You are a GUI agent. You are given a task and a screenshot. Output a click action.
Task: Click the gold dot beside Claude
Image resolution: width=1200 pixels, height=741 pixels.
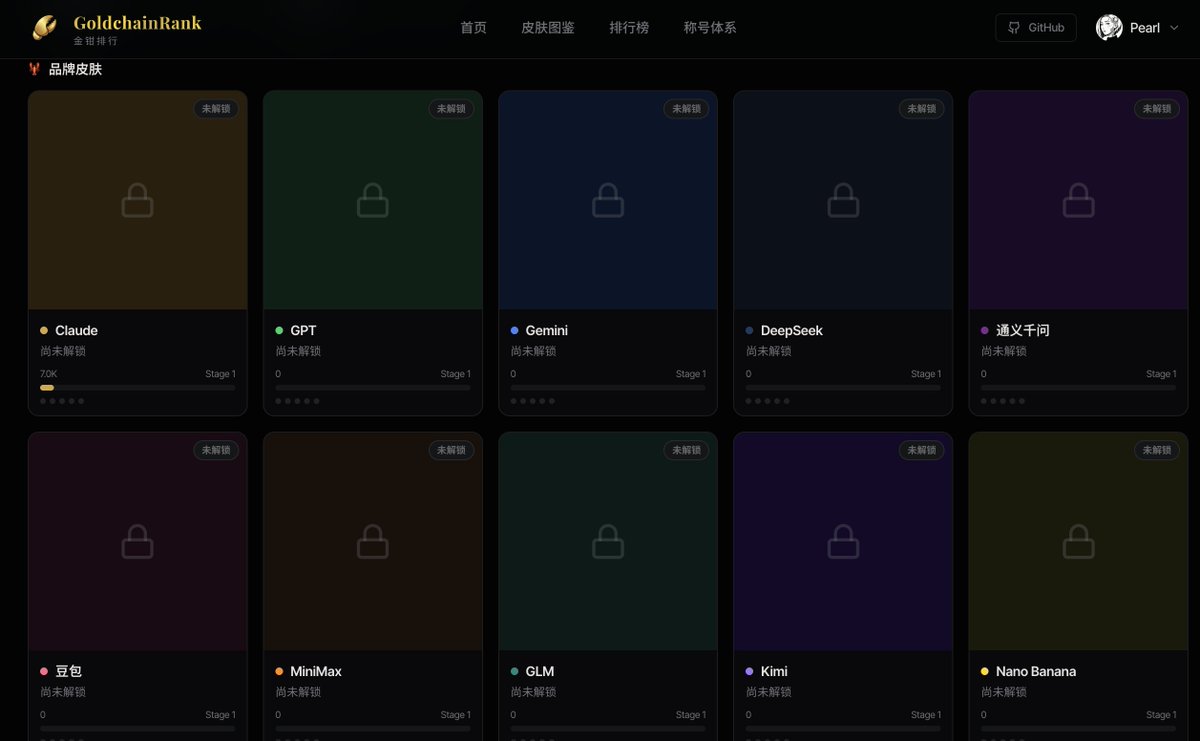click(x=44, y=330)
